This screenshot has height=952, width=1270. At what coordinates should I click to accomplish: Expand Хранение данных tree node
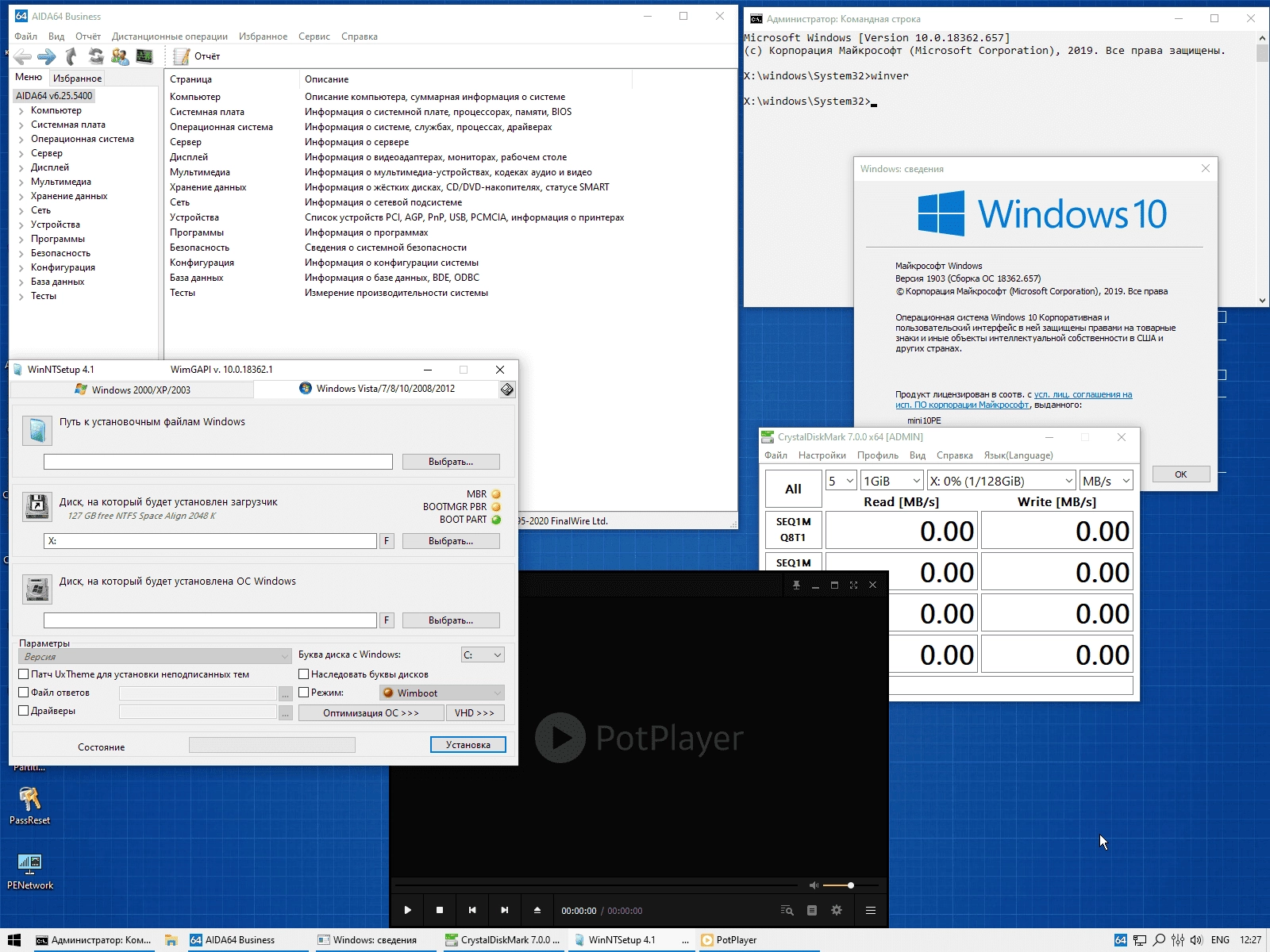point(21,197)
